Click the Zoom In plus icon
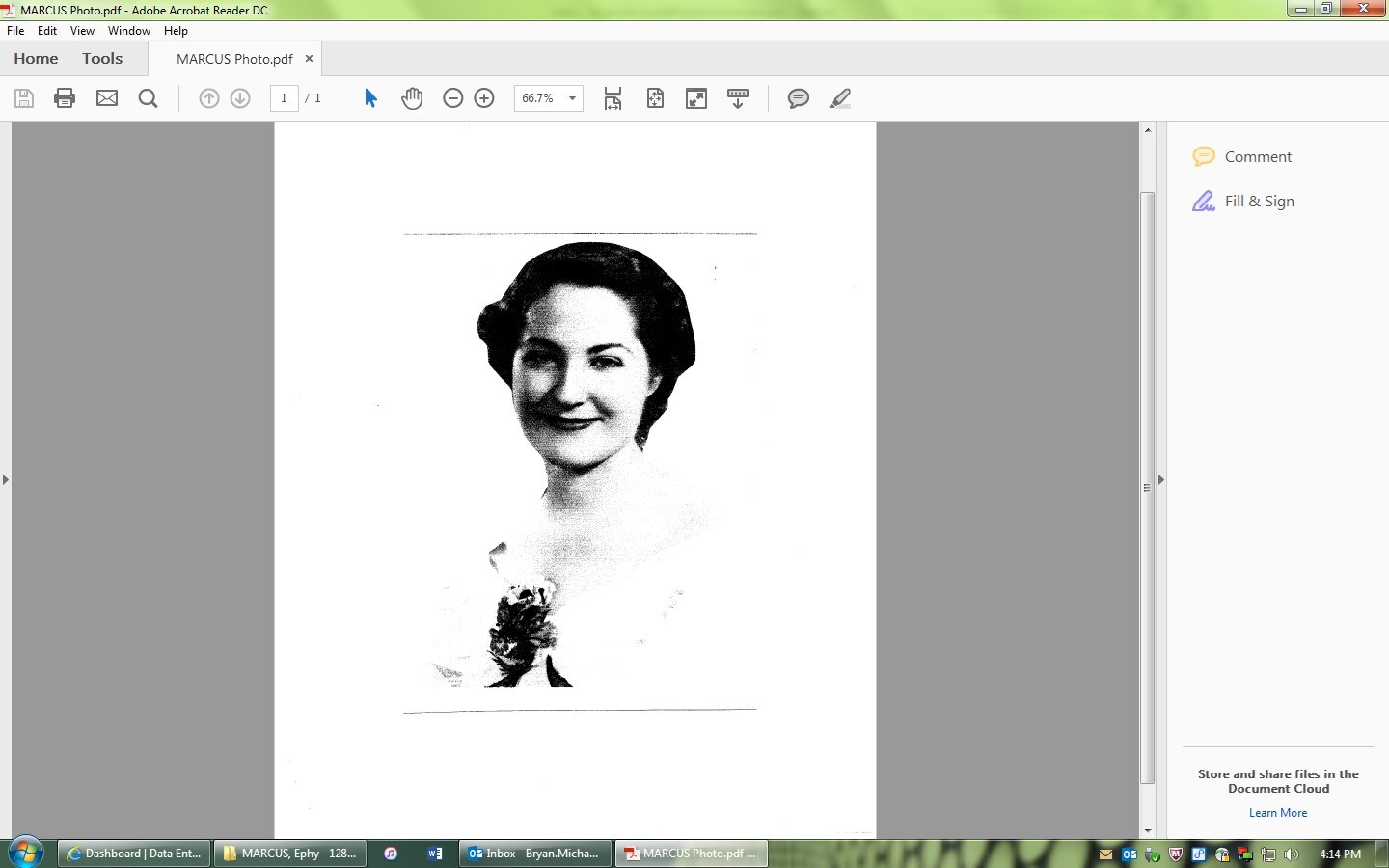Screen dimensions: 1389x868 coord(484,98)
